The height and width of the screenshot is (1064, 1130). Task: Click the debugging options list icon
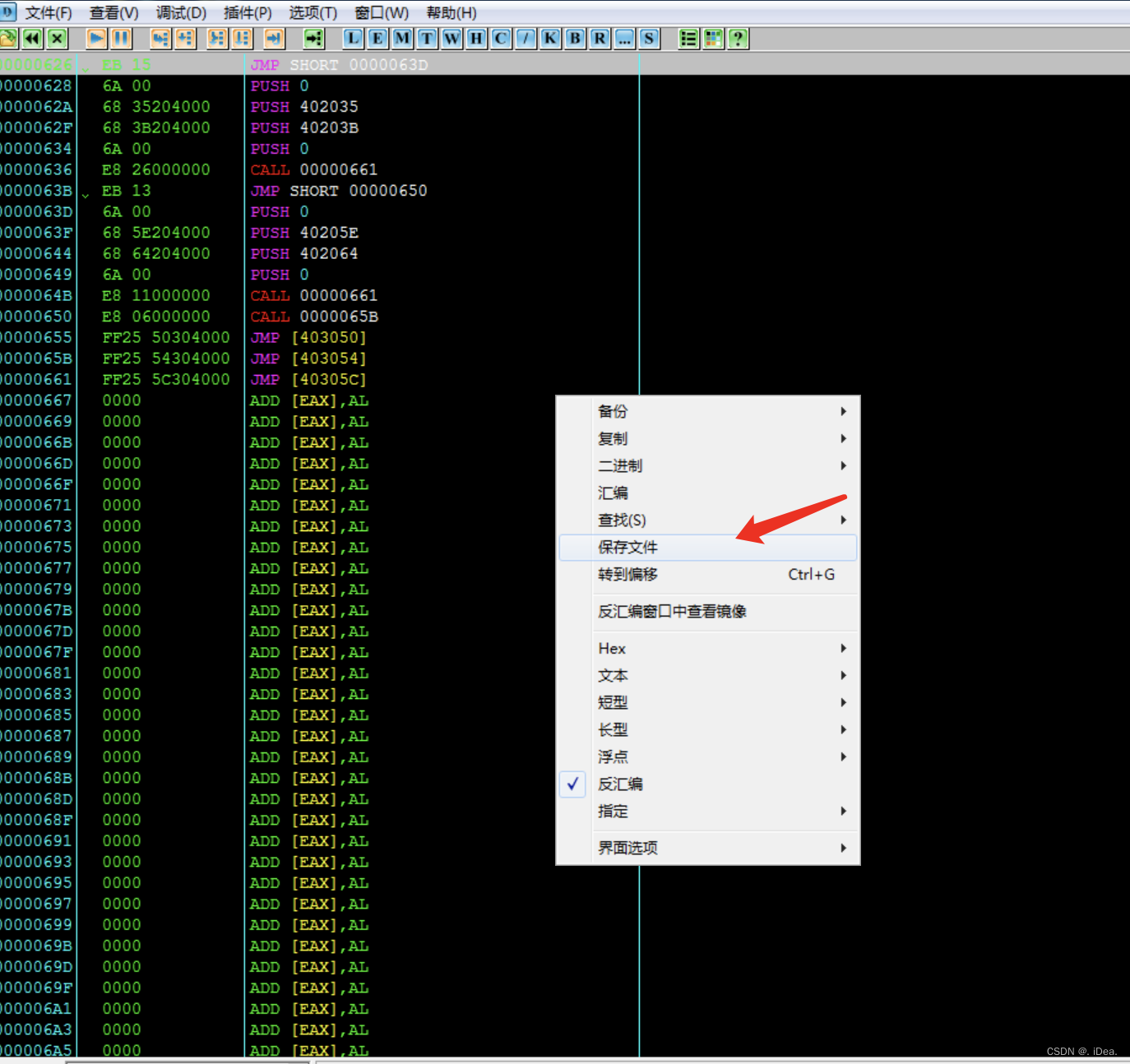[688, 38]
